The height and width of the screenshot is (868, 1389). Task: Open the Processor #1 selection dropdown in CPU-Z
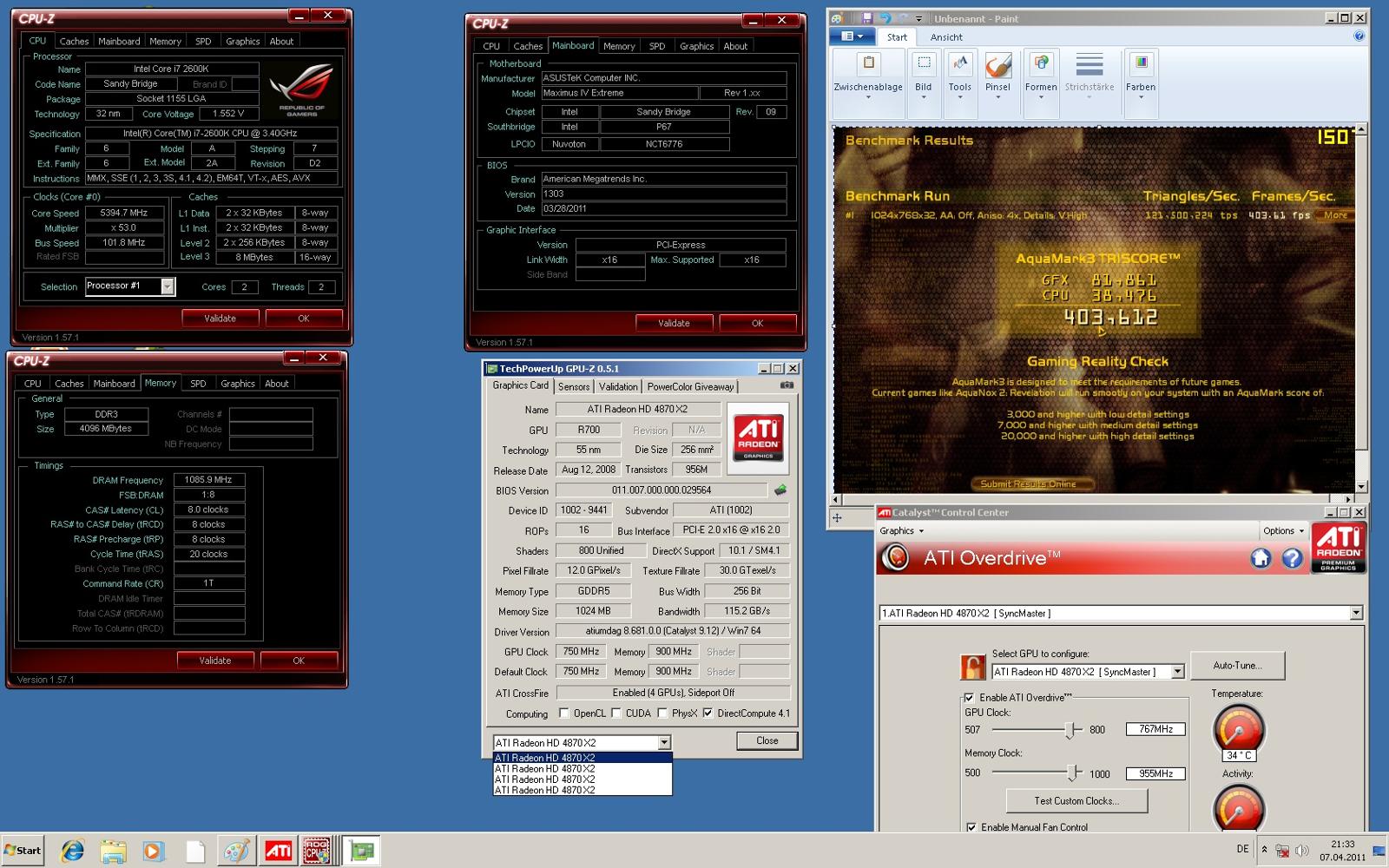(x=167, y=286)
